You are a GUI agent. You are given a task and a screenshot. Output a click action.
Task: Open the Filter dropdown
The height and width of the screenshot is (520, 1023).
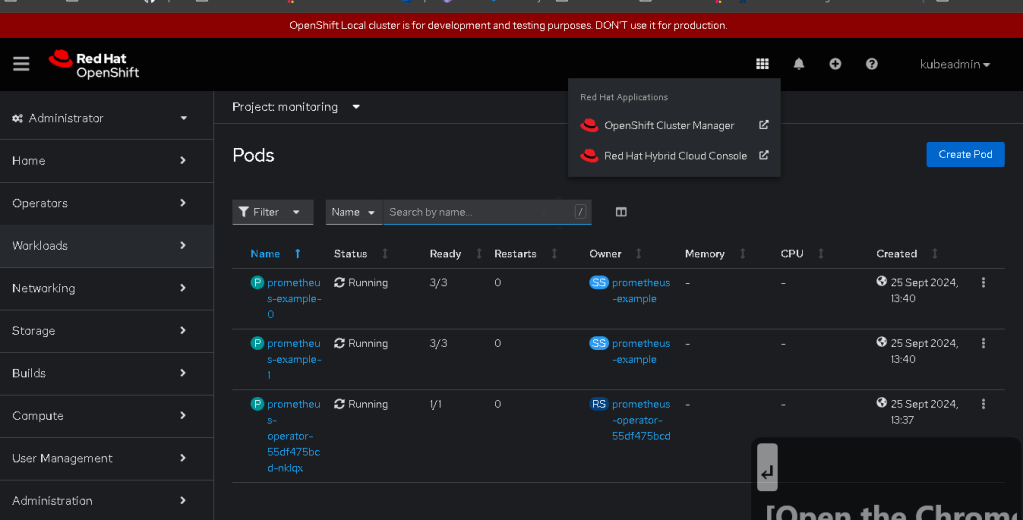[273, 212]
